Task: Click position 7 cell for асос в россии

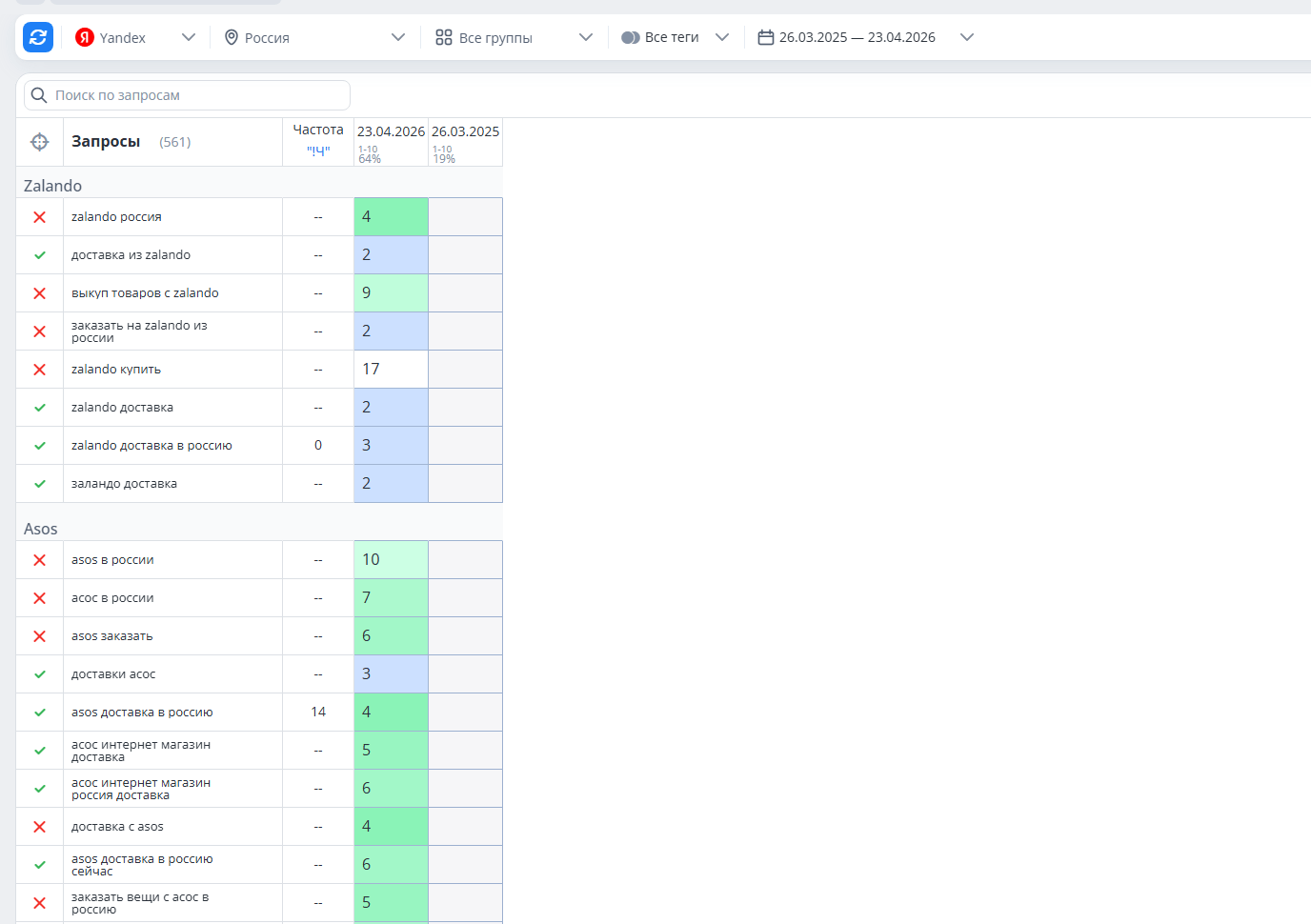Action: click(x=391, y=598)
